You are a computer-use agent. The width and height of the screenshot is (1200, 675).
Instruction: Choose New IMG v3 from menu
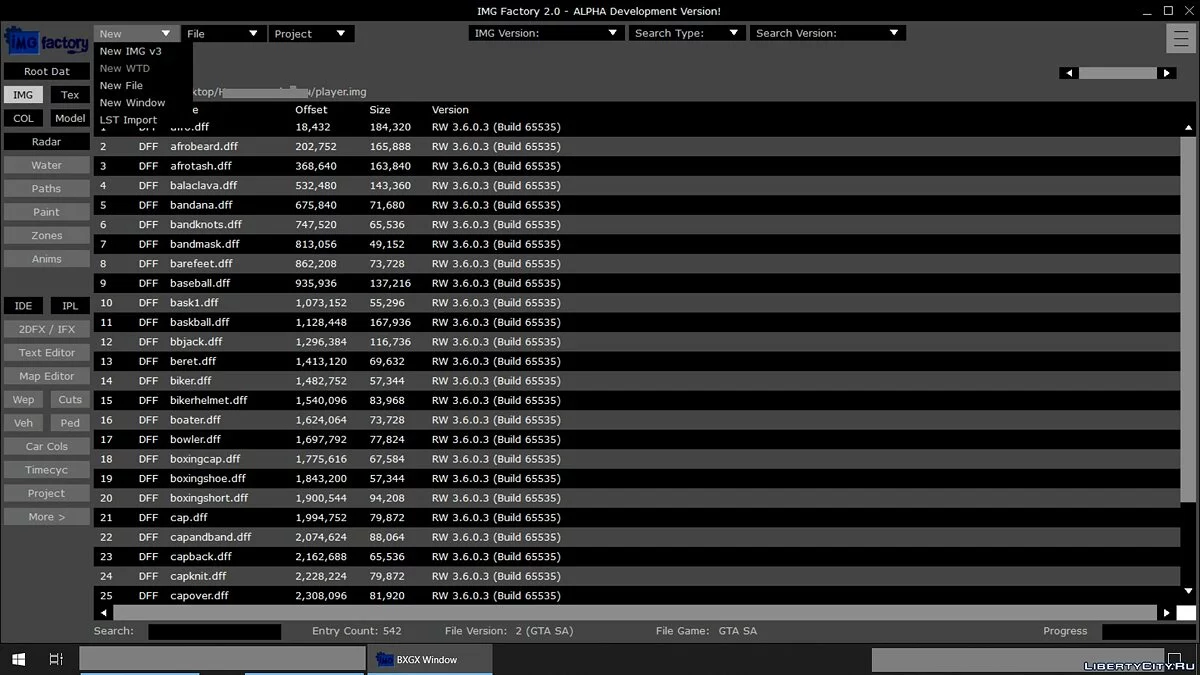131,51
